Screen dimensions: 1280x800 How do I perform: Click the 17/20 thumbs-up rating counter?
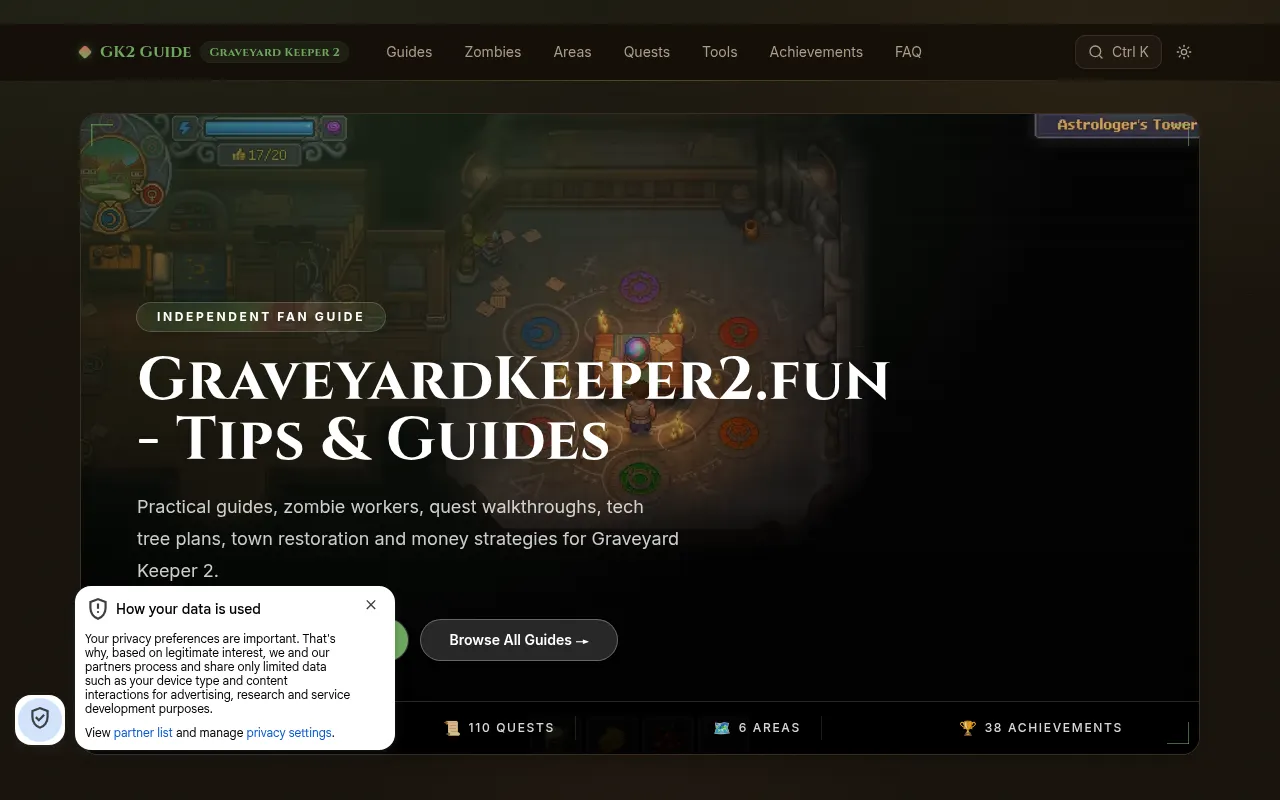(x=259, y=155)
